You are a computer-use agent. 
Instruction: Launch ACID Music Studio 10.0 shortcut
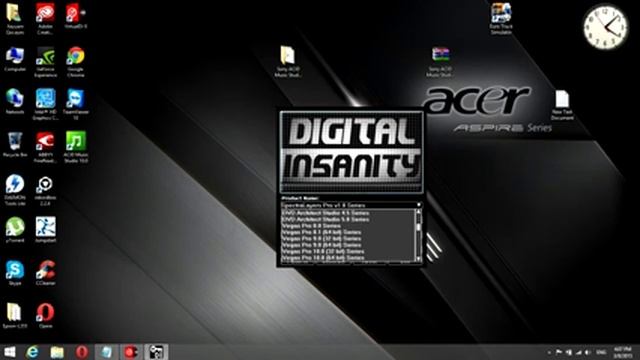pyautogui.click(x=76, y=147)
